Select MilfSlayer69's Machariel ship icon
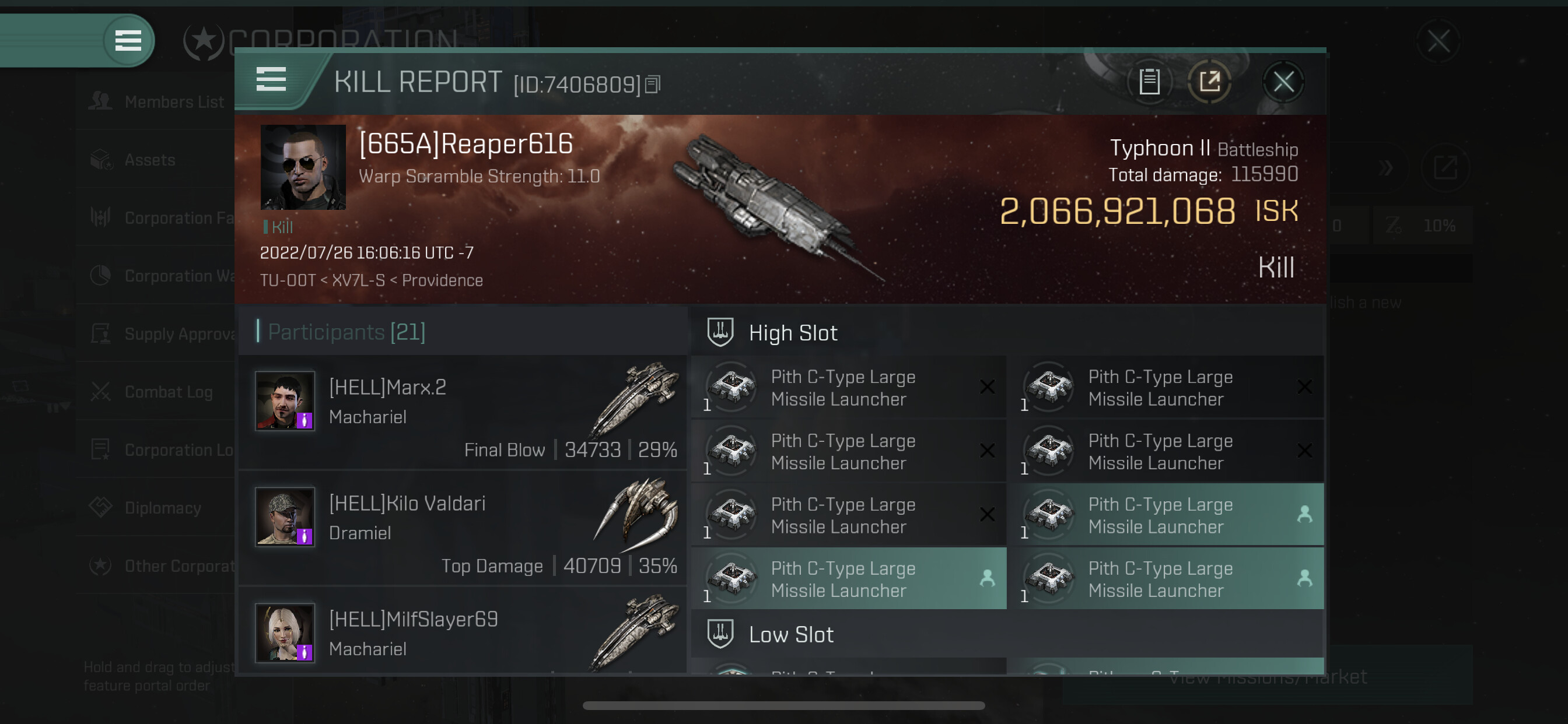This screenshot has height=724, width=1568. pyautogui.click(x=634, y=632)
